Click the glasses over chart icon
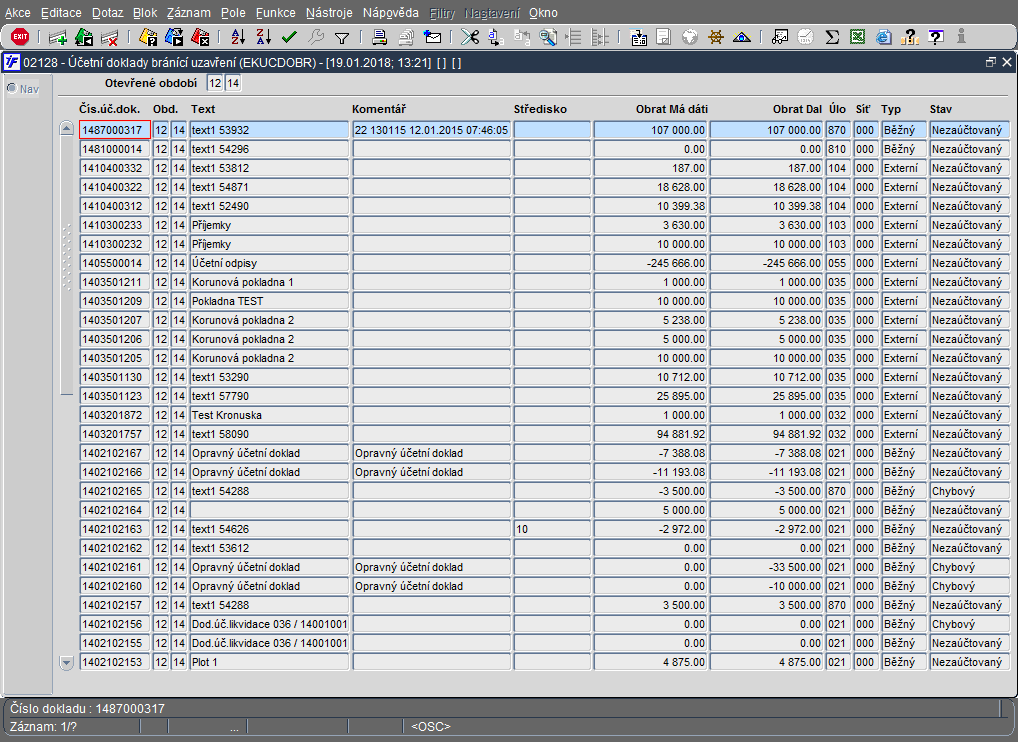Screen dimensions: 1018x742 click(780, 38)
